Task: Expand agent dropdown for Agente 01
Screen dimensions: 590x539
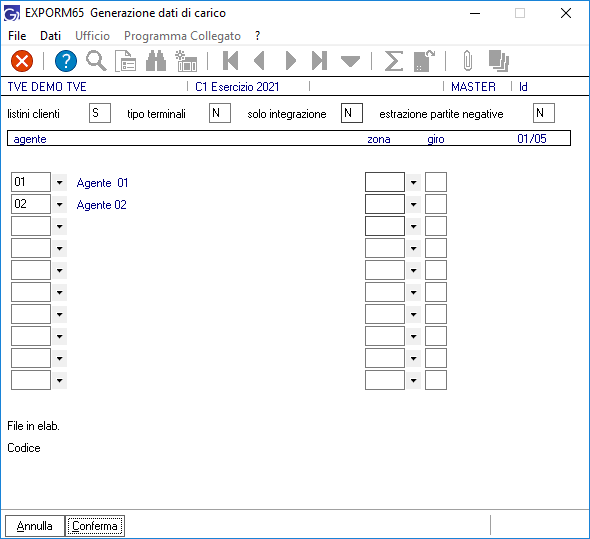Action: point(59,183)
